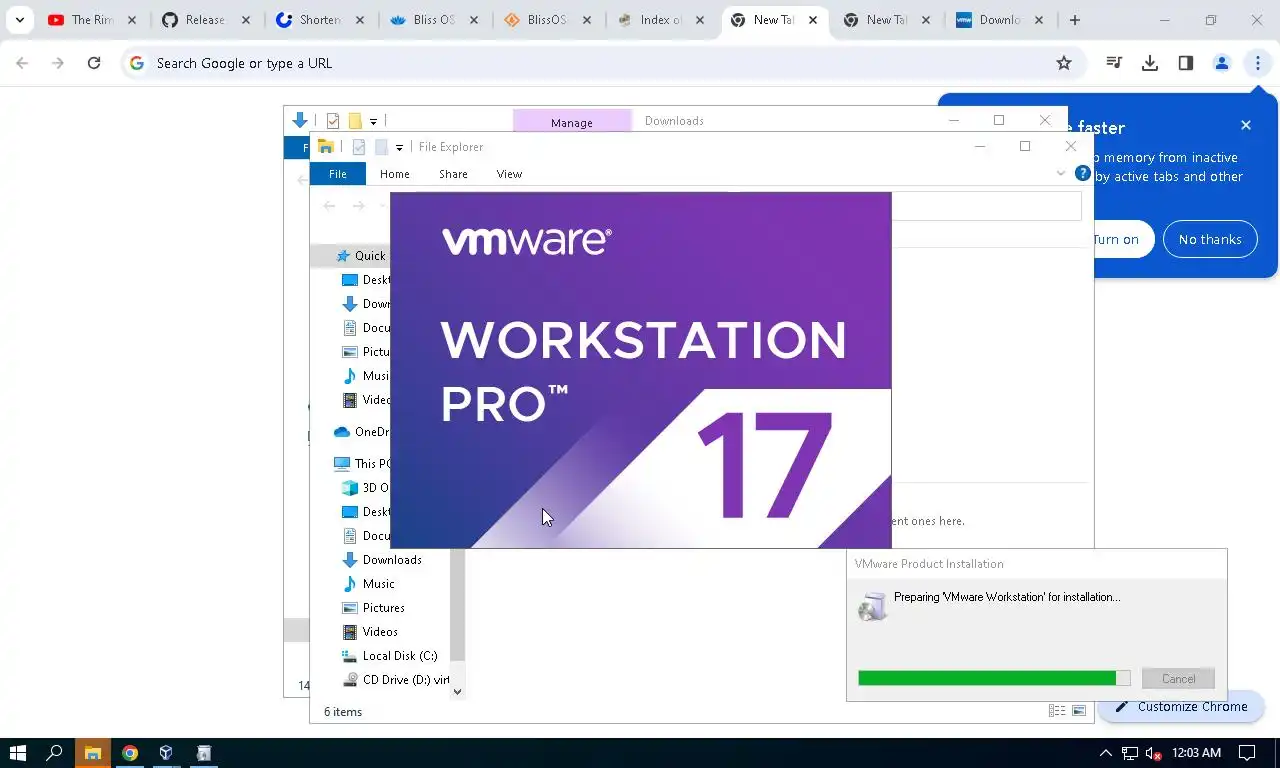
Task: Open Chrome's three-dot menu
Action: [x=1257, y=63]
